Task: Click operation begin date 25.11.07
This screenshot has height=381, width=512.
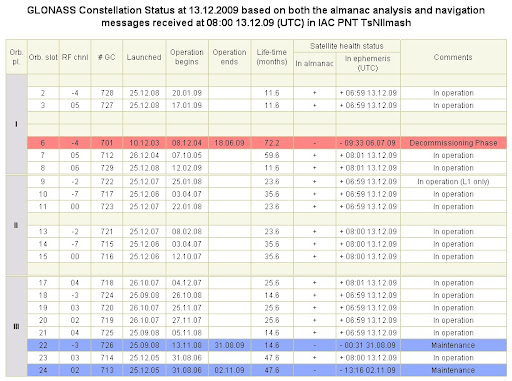Action: [187, 308]
